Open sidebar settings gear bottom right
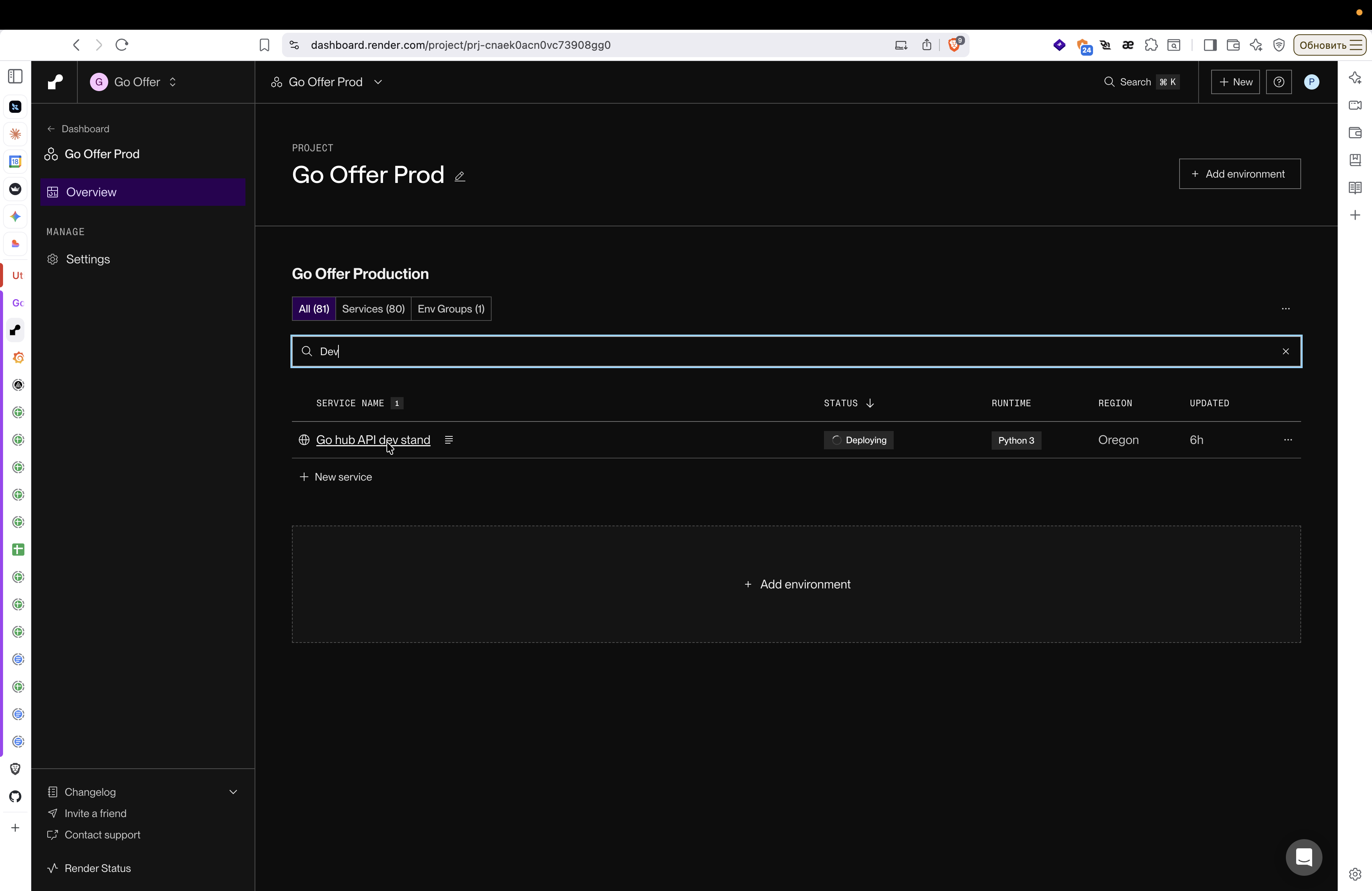 click(1355, 874)
